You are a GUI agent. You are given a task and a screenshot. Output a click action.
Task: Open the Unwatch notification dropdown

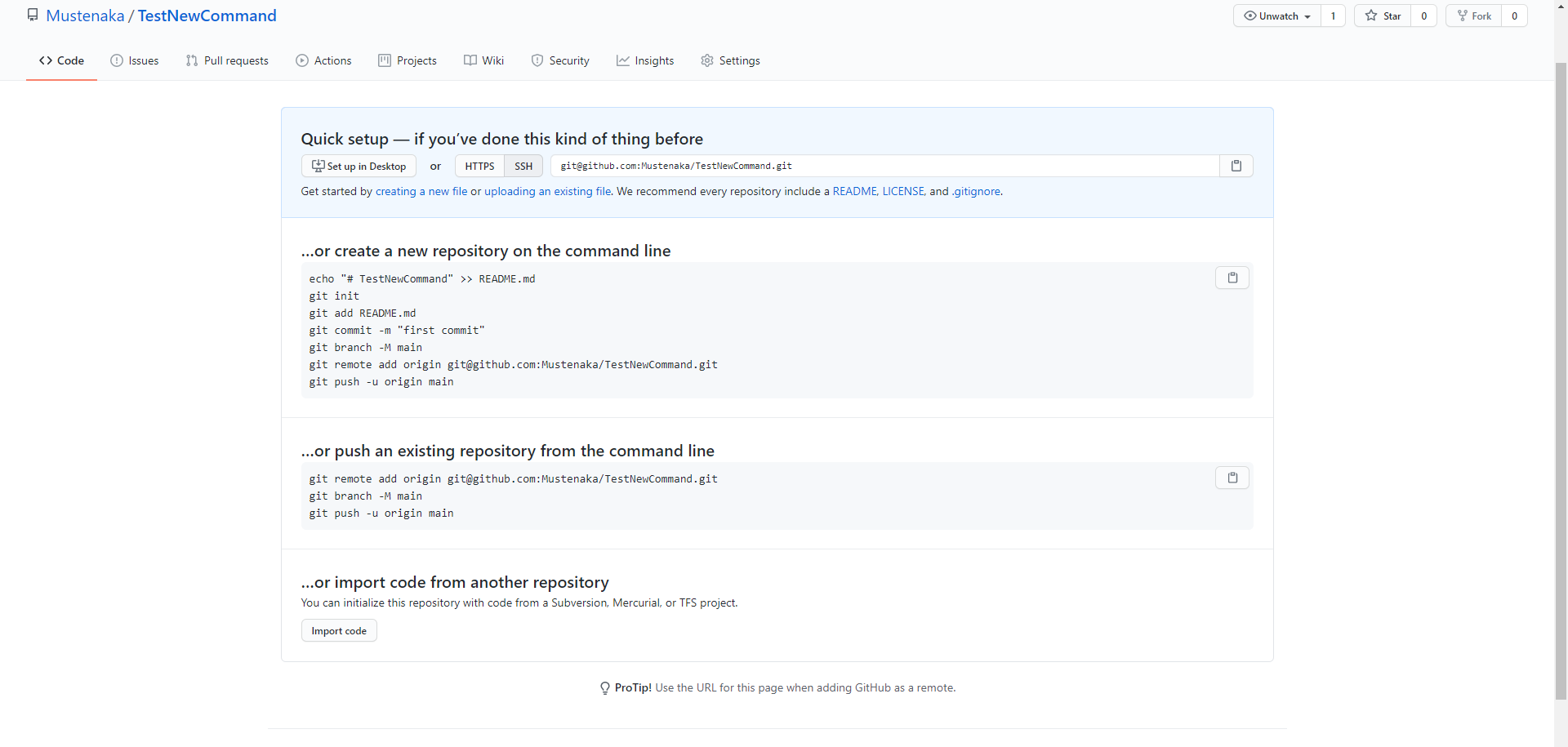tap(1277, 16)
